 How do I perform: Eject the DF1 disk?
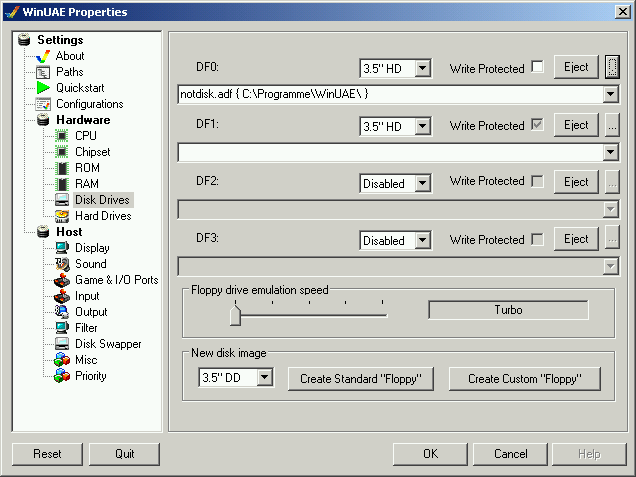(576, 125)
